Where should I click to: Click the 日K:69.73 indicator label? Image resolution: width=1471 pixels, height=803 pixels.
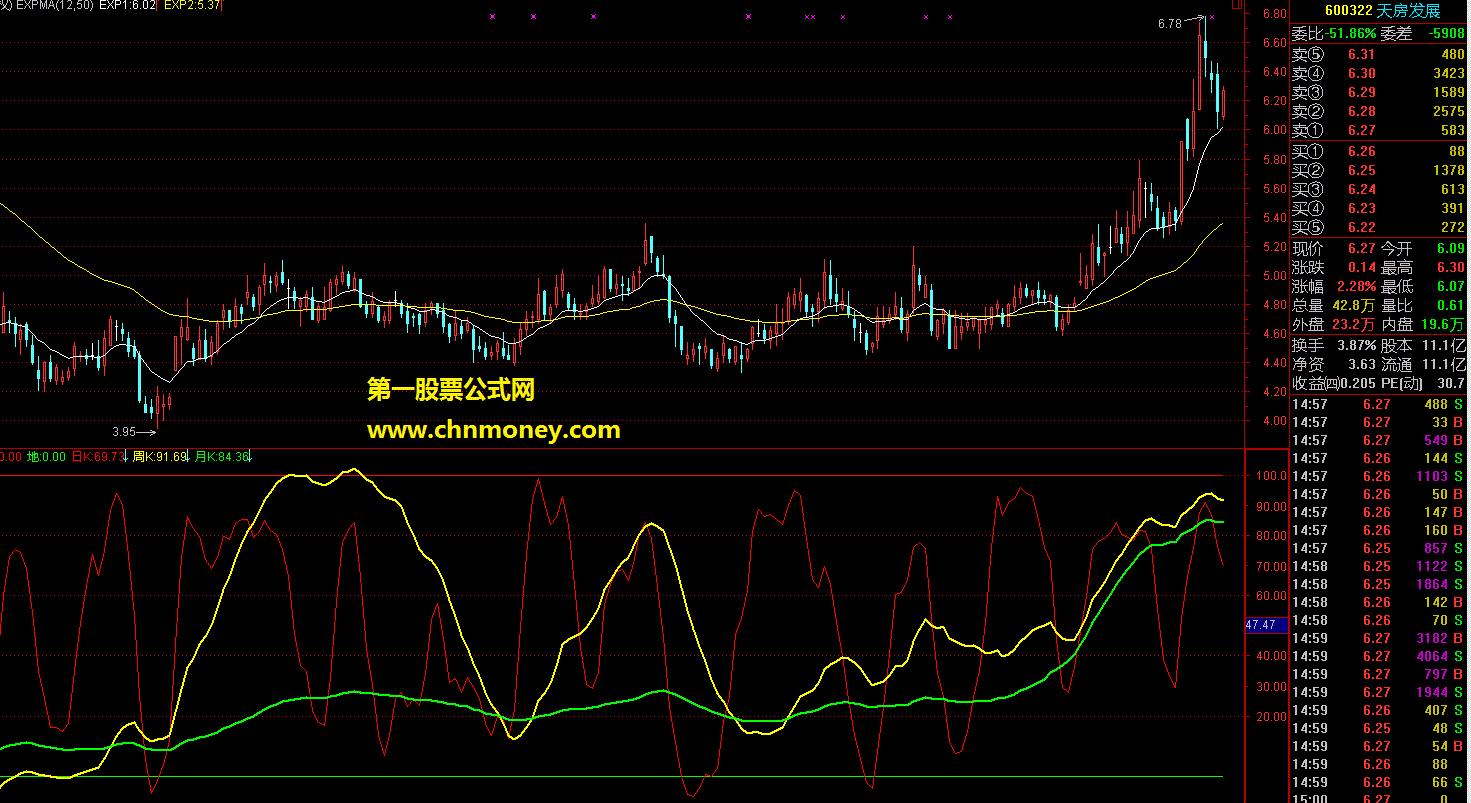tap(98, 457)
